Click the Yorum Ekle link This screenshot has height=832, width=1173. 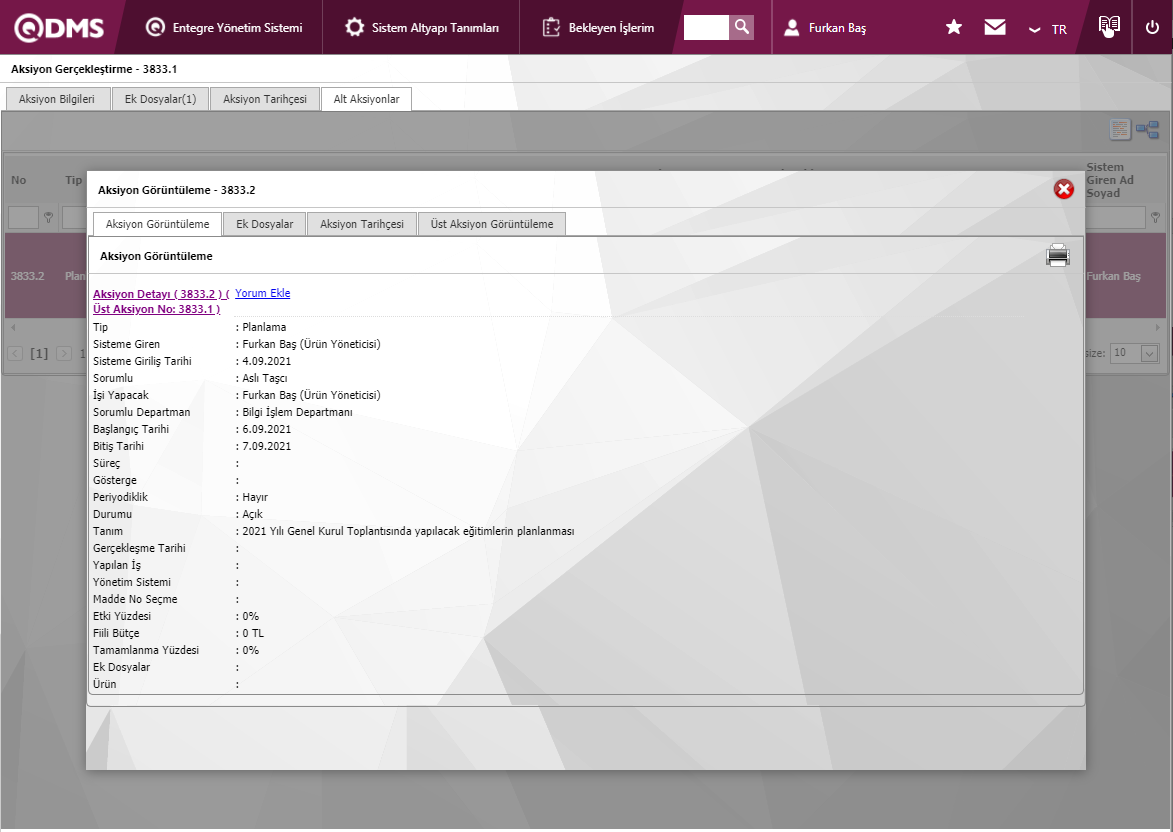coord(262,293)
